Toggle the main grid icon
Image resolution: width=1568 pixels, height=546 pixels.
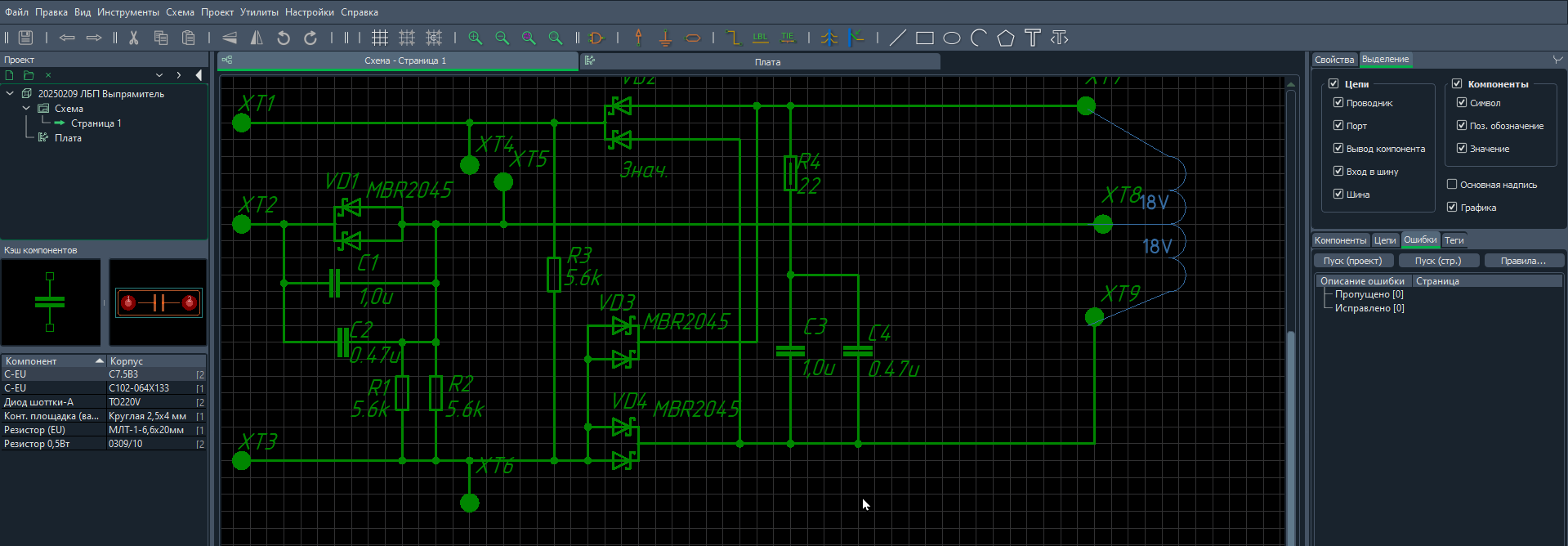(x=380, y=38)
